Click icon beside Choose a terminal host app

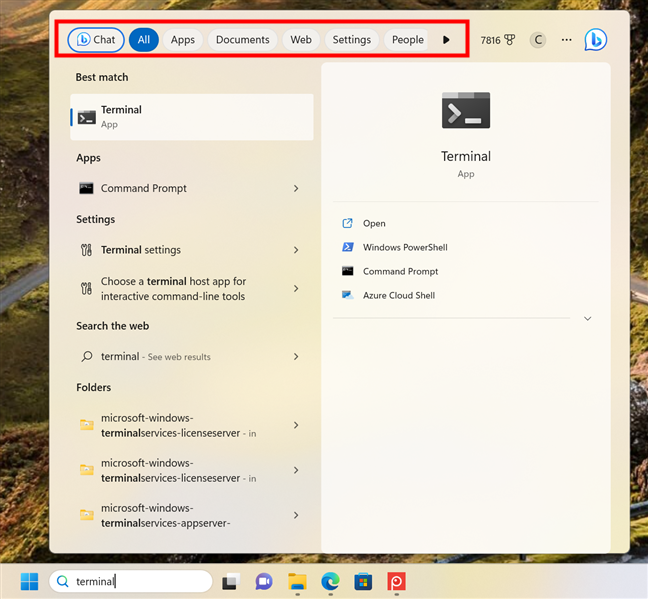point(86,289)
